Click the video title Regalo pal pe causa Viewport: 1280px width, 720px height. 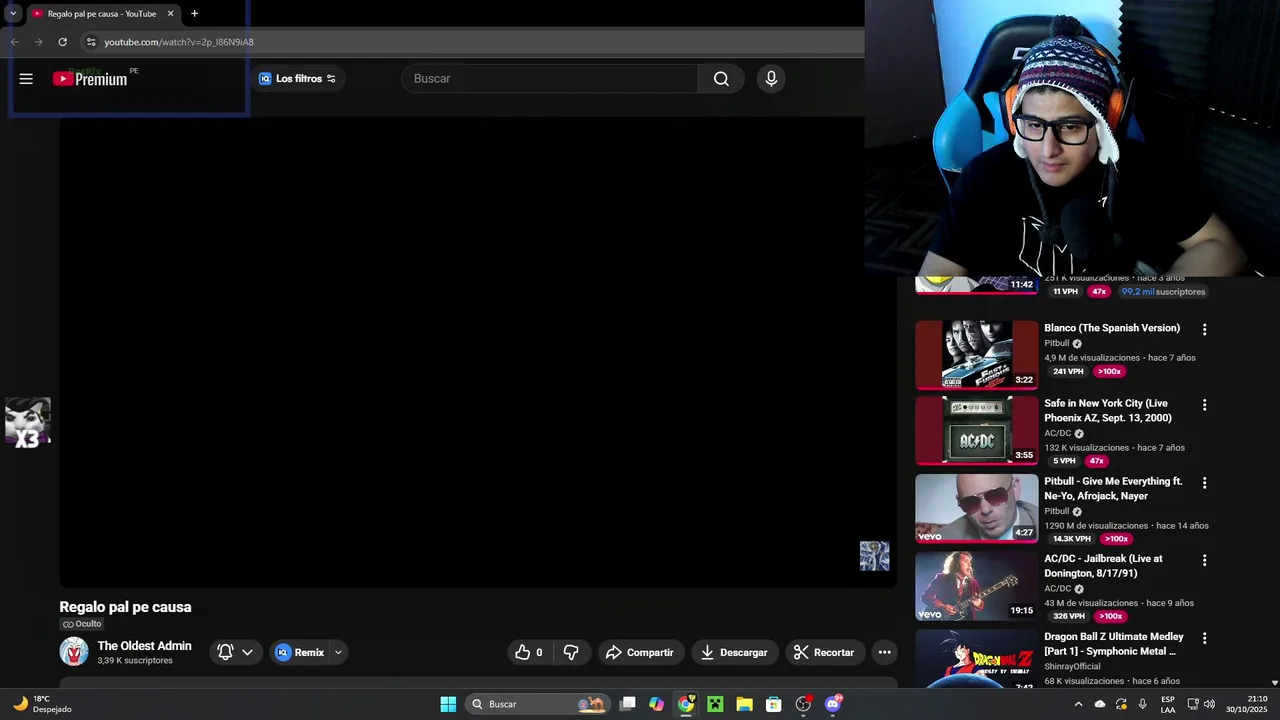(x=125, y=607)
